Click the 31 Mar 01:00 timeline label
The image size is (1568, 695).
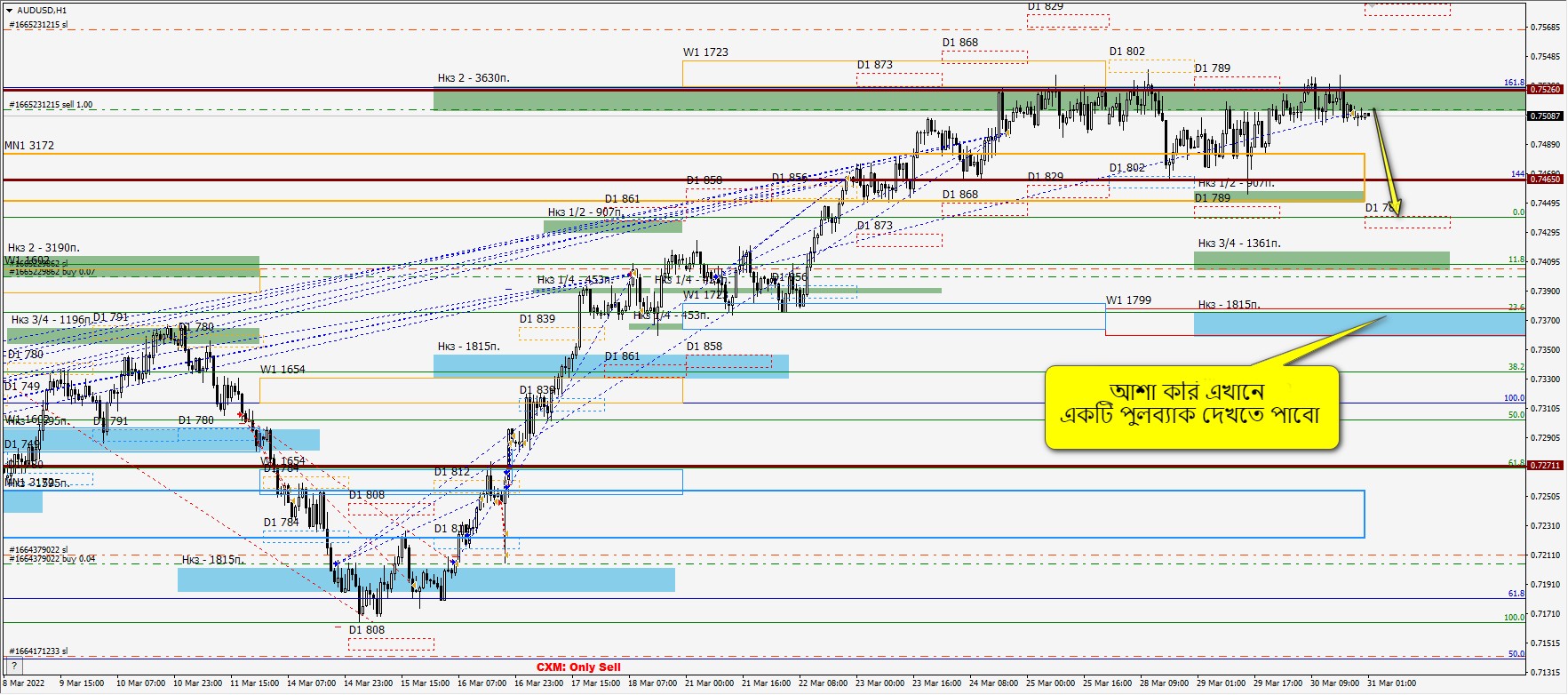pyautogui.click(x=1391, y=683)
